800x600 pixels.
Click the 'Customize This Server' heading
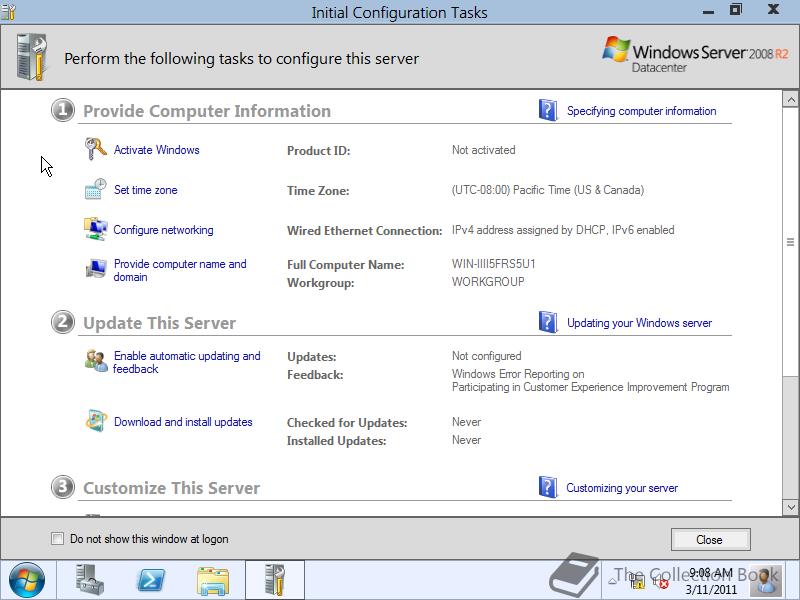pyautogui.click(x=171, y=488)
